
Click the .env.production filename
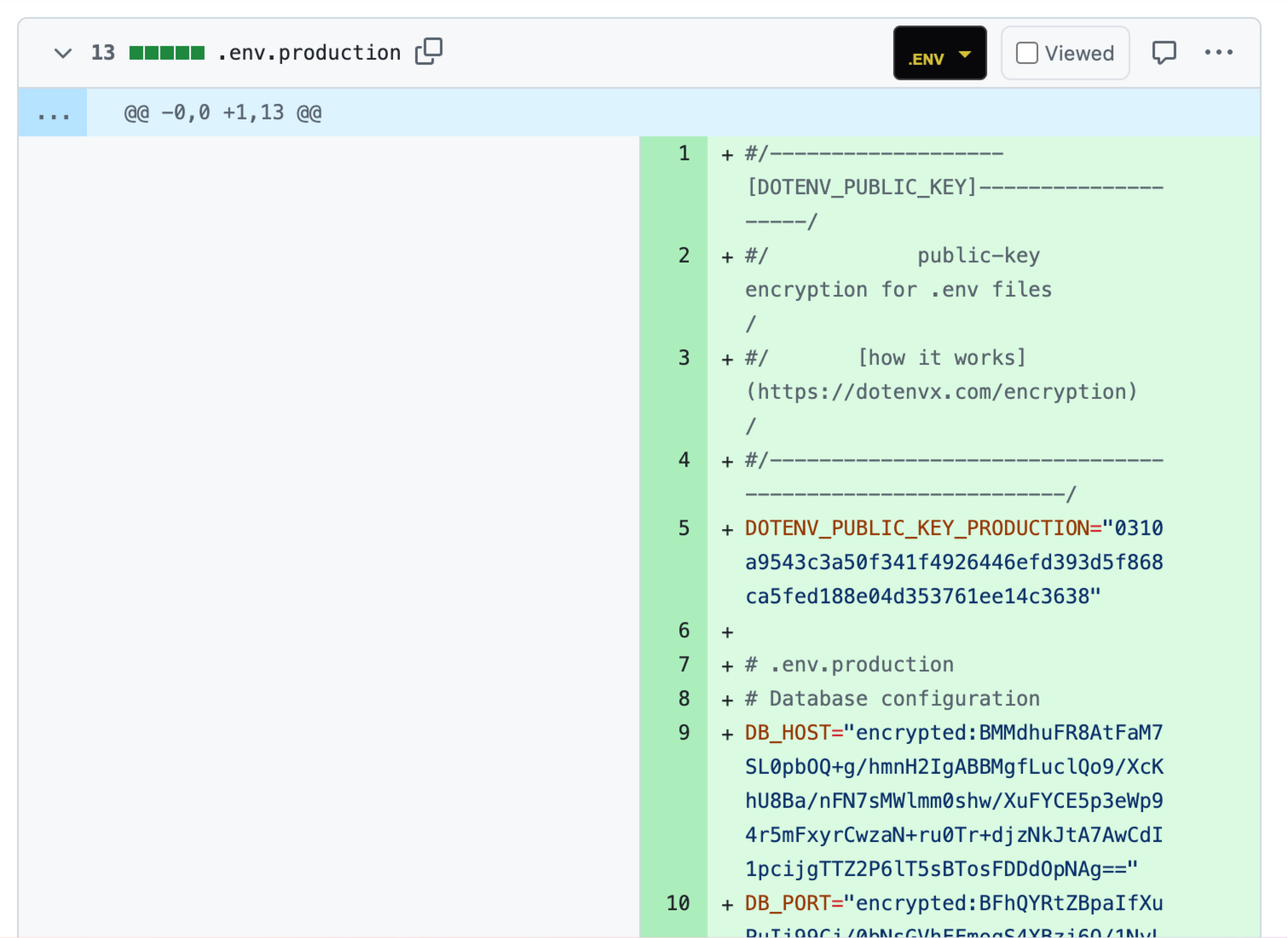(309, 53)
